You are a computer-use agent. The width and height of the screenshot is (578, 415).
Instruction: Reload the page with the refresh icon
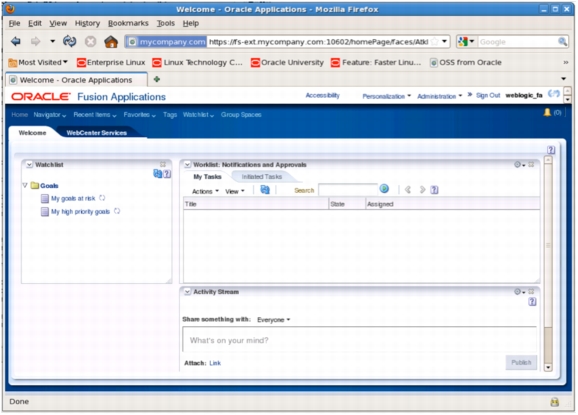click(69, 42)
